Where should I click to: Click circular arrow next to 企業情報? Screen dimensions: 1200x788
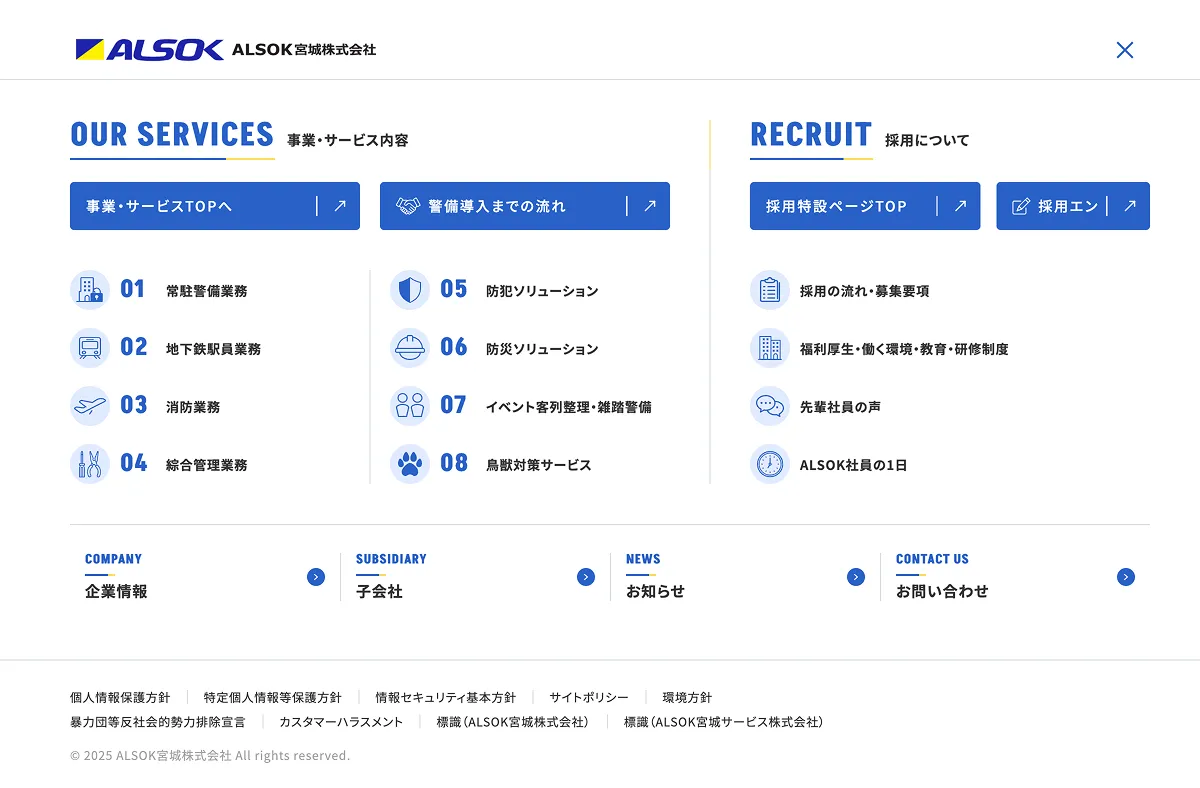pos(316,577)
